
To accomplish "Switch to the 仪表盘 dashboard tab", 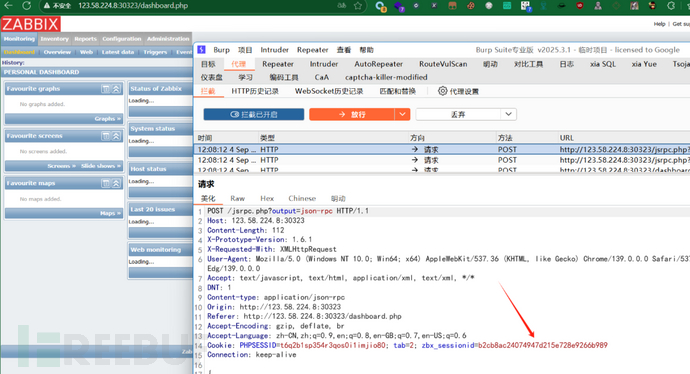I will click(x=212, y=77).
